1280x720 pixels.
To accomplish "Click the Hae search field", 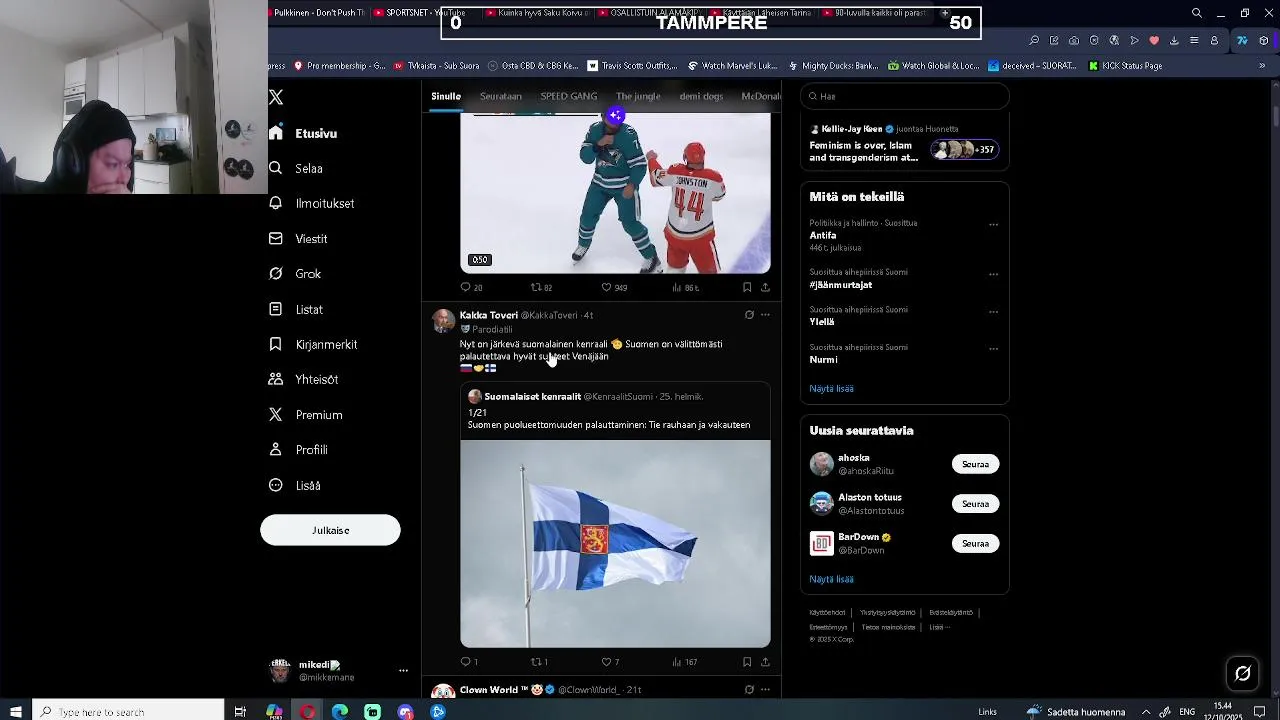I will click(905, 96).
